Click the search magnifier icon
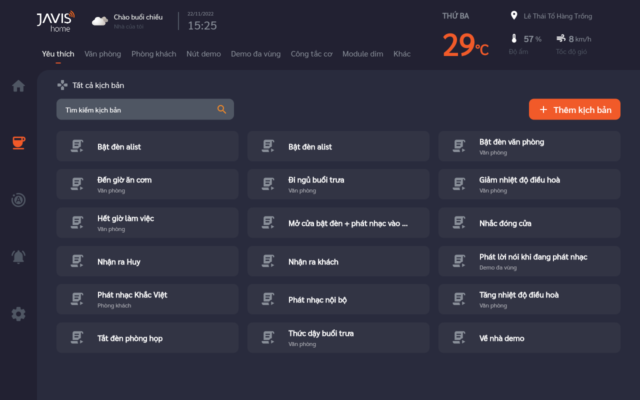Image resolution: width=640 pixels, height=400 pixels. (222, 109)
